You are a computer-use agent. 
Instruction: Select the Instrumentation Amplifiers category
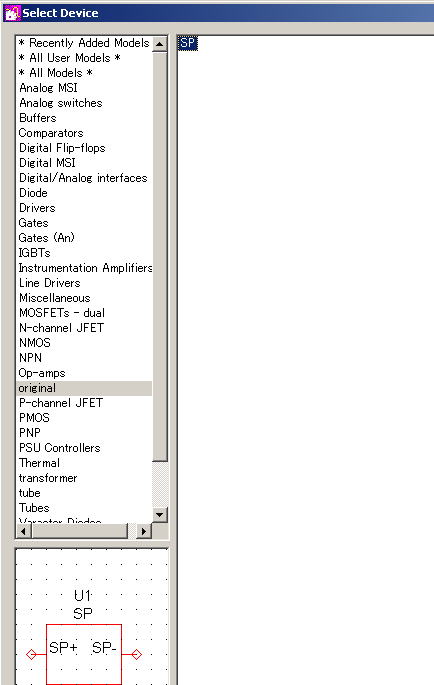click(85, 268)
